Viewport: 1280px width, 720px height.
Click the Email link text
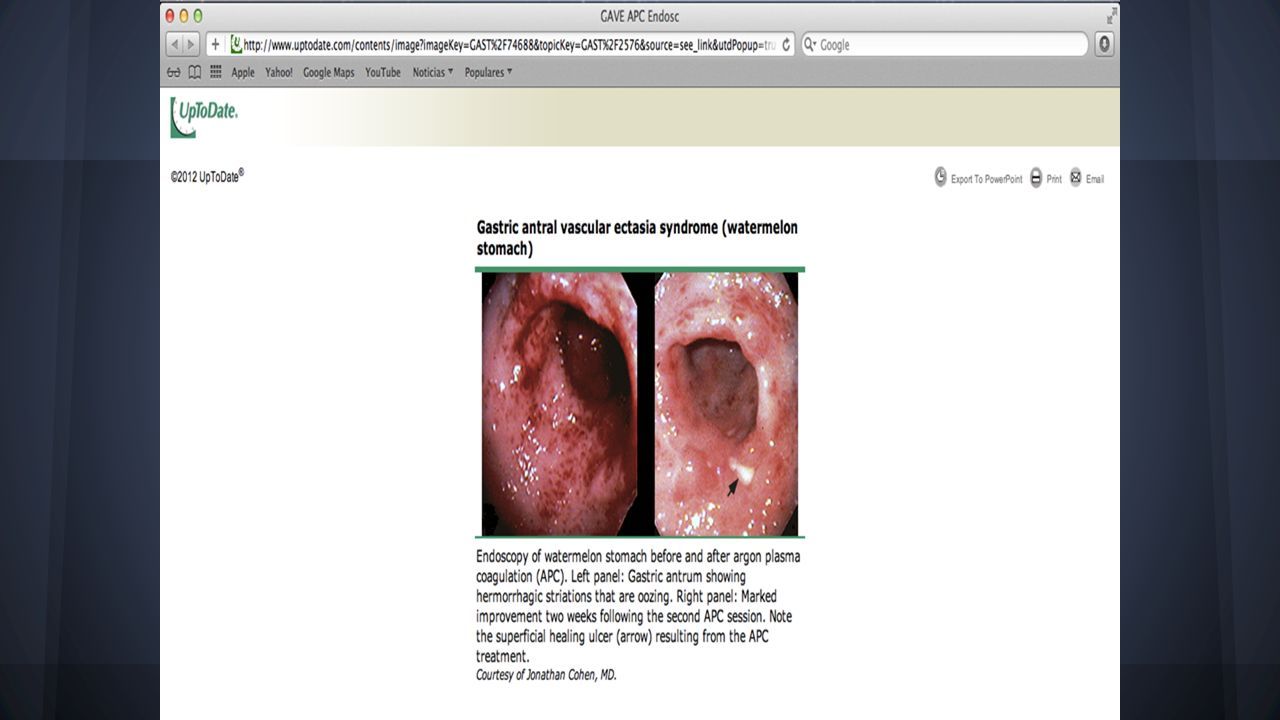pyautogui.click(x=1095, y=179)
